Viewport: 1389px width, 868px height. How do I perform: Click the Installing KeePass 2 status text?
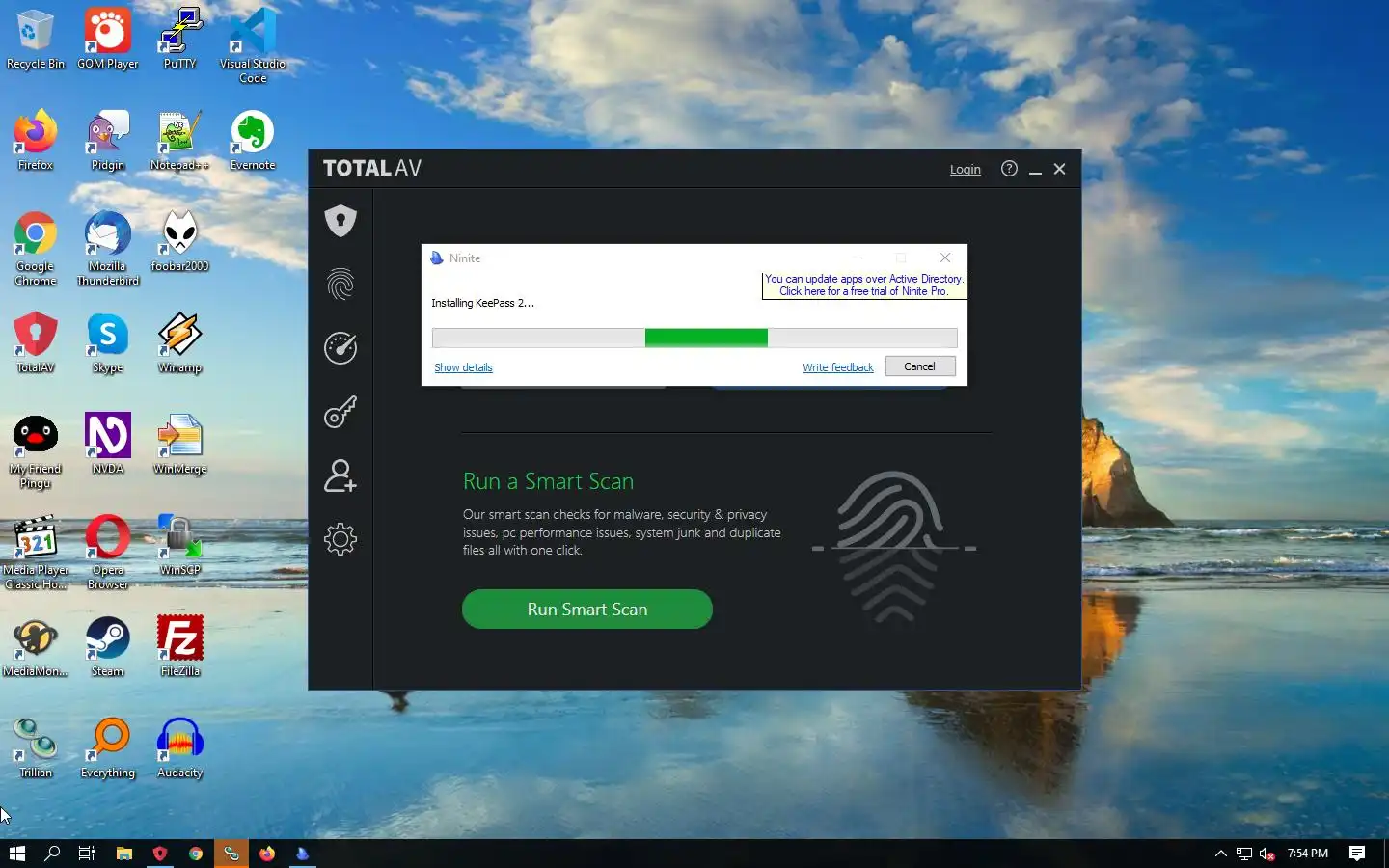[482, 303]
